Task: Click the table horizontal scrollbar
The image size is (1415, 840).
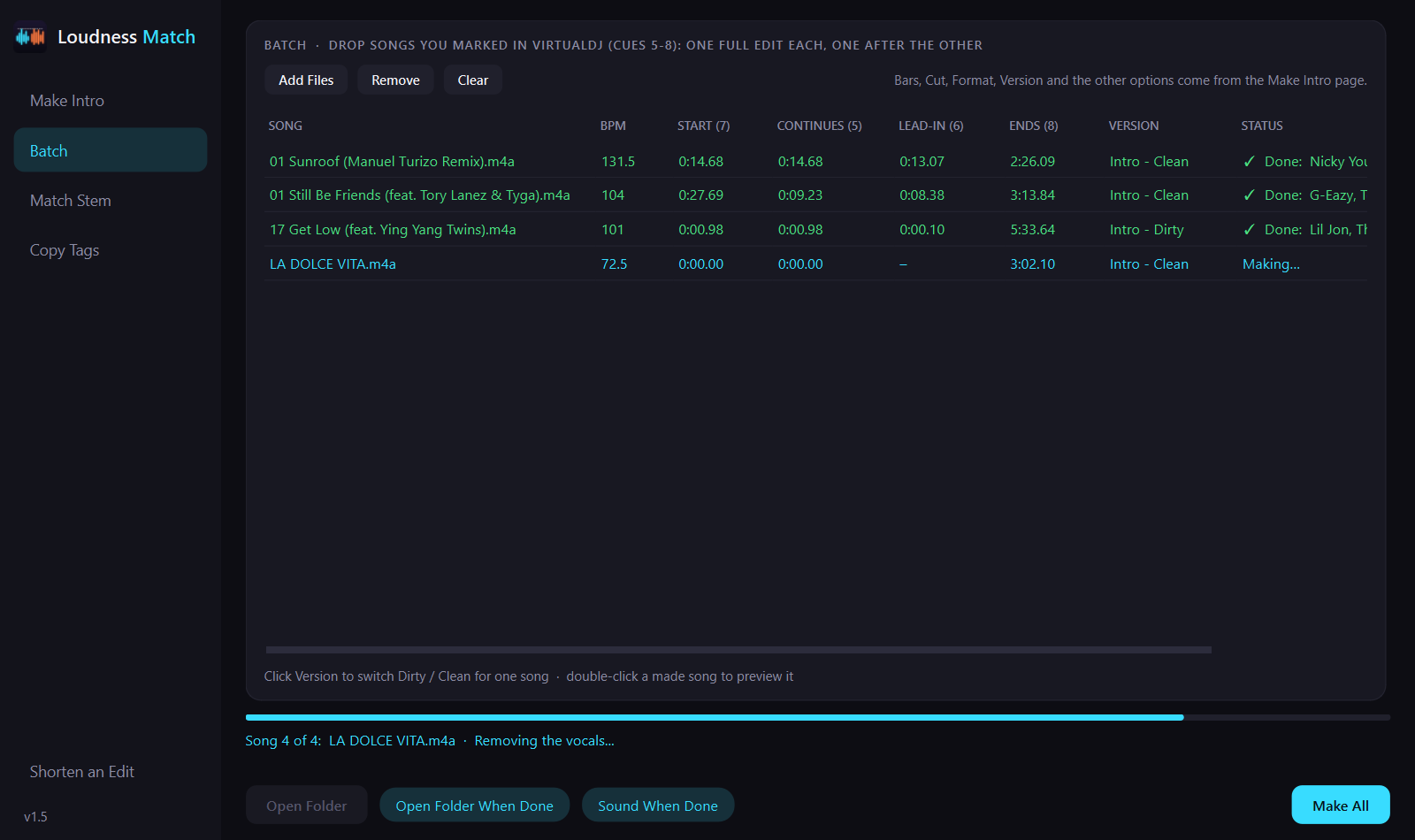Action: [738, 650]
